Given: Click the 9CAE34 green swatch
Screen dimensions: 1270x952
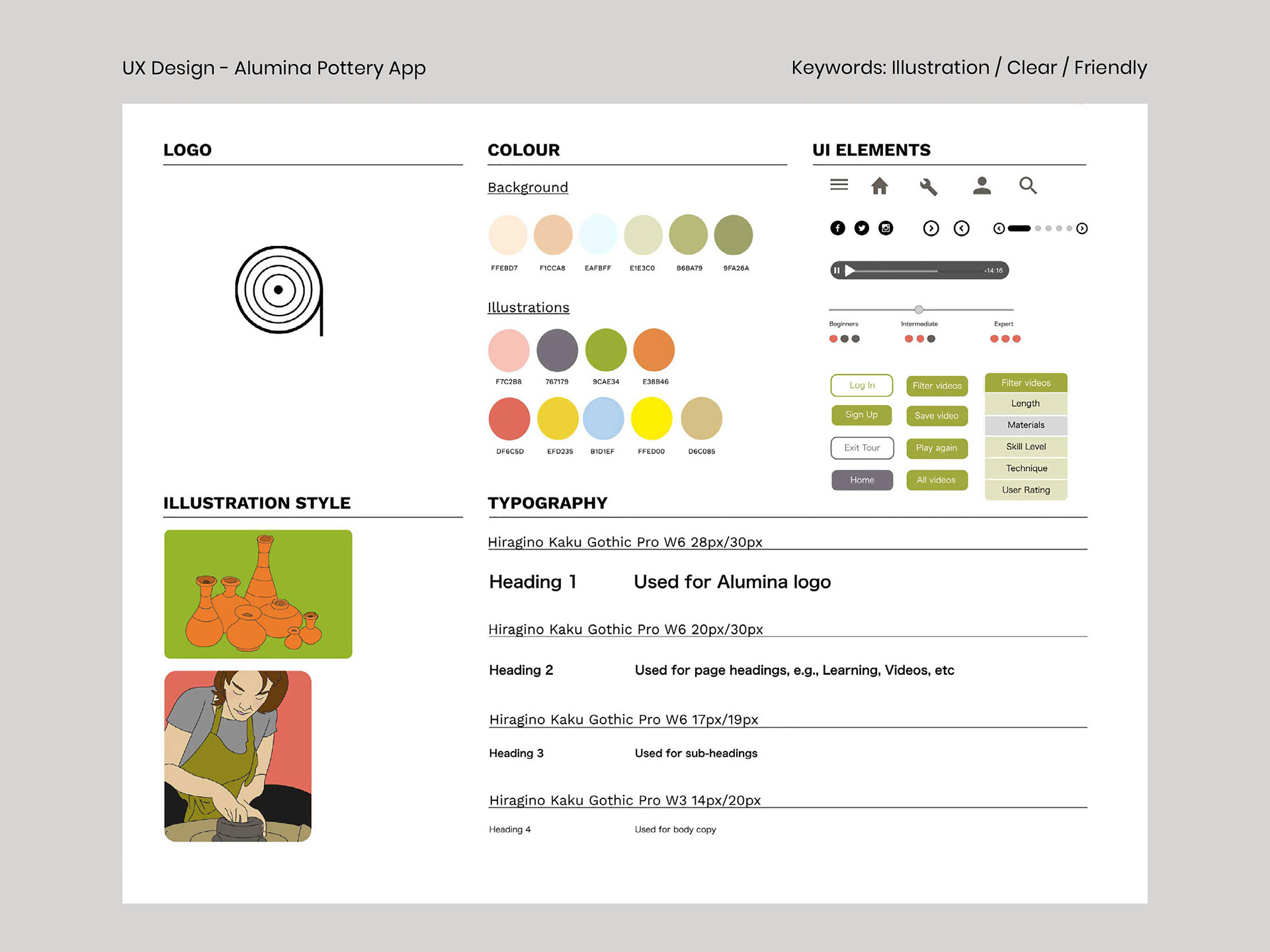Looking at the screenshot, I should tap(606, 350).
